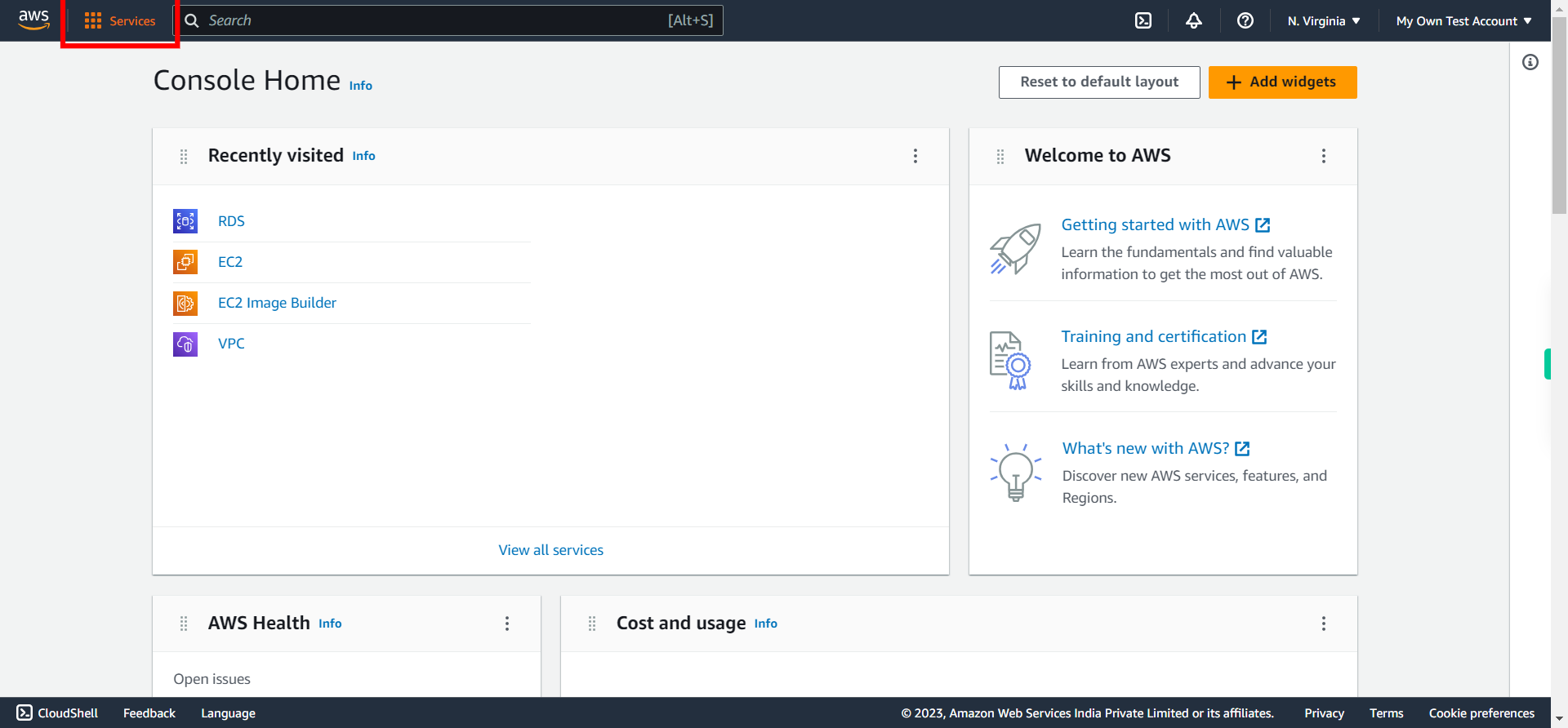The image size is (1568, 728).
Task: Click the RDS service icon
Action: pos(185,221)
